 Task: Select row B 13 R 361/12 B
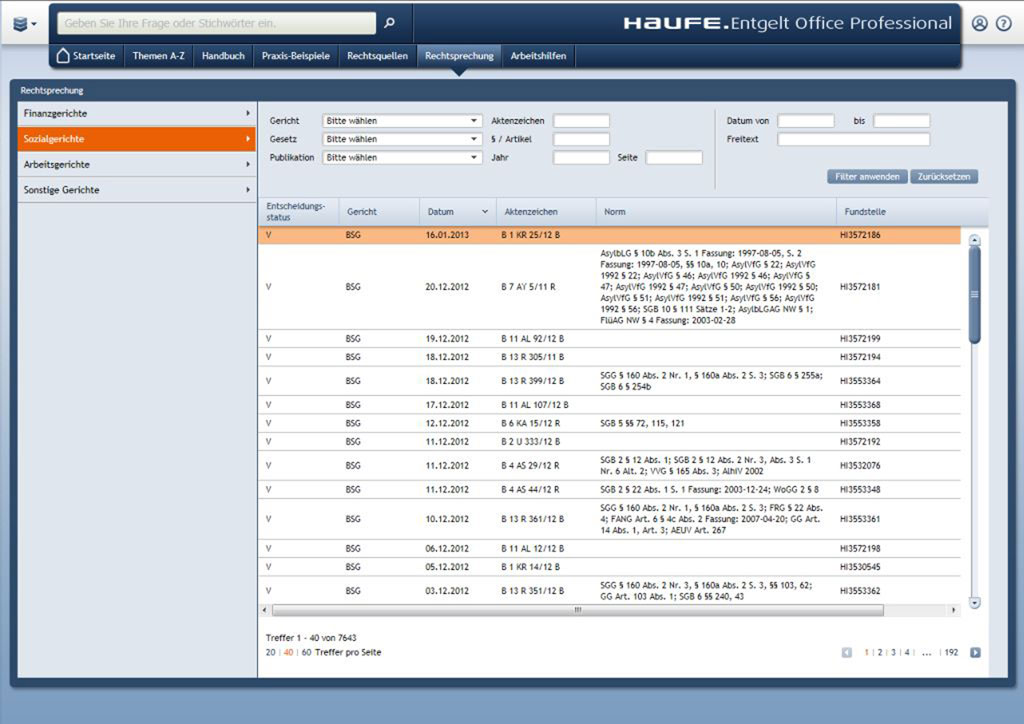(x=610, y=519)
